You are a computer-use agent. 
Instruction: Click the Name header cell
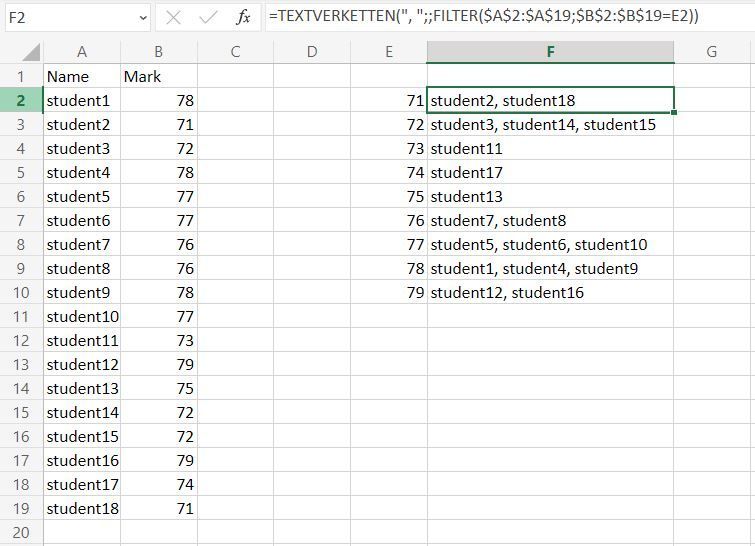coord(82,76)
